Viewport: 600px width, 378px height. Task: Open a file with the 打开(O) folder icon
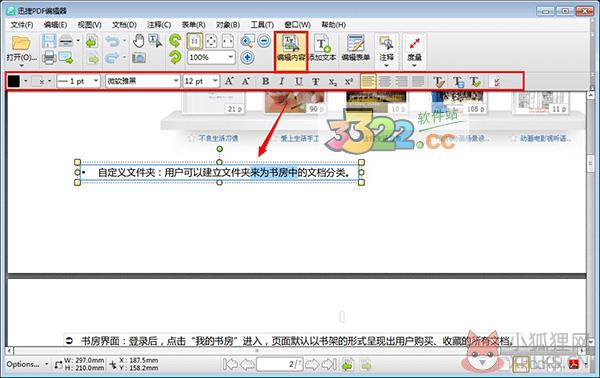click(21, 43)
